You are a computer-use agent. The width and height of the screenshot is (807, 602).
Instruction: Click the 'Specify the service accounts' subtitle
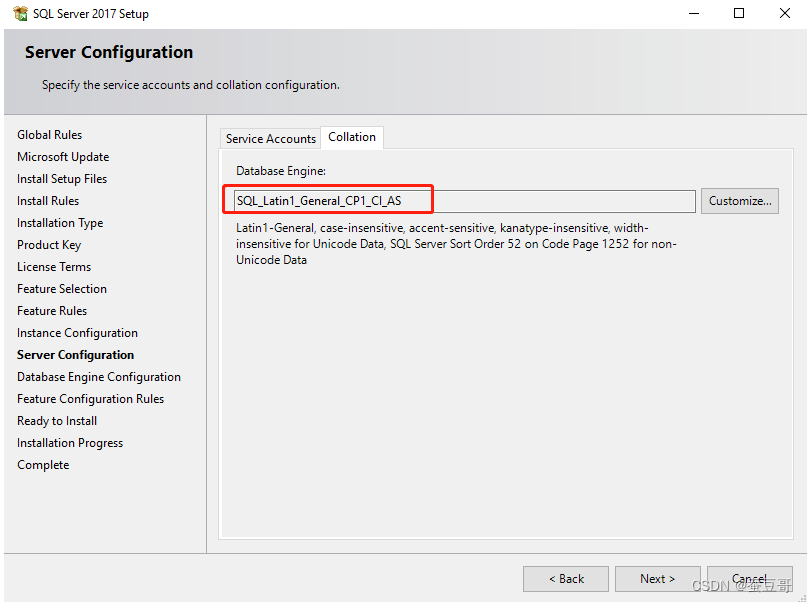[190, 85]
